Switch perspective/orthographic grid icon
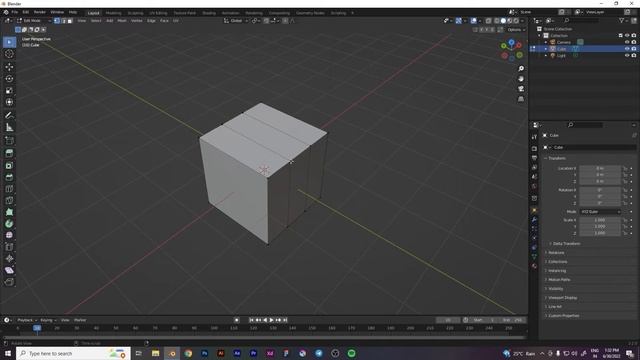The height and width of the screenshot is (360, 640). [x=521, y=99]
